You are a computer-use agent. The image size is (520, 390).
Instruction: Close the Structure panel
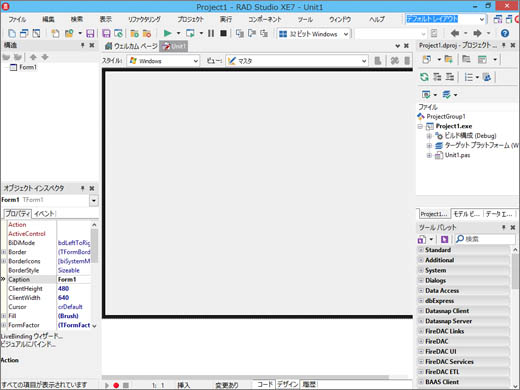coord(92,45)
